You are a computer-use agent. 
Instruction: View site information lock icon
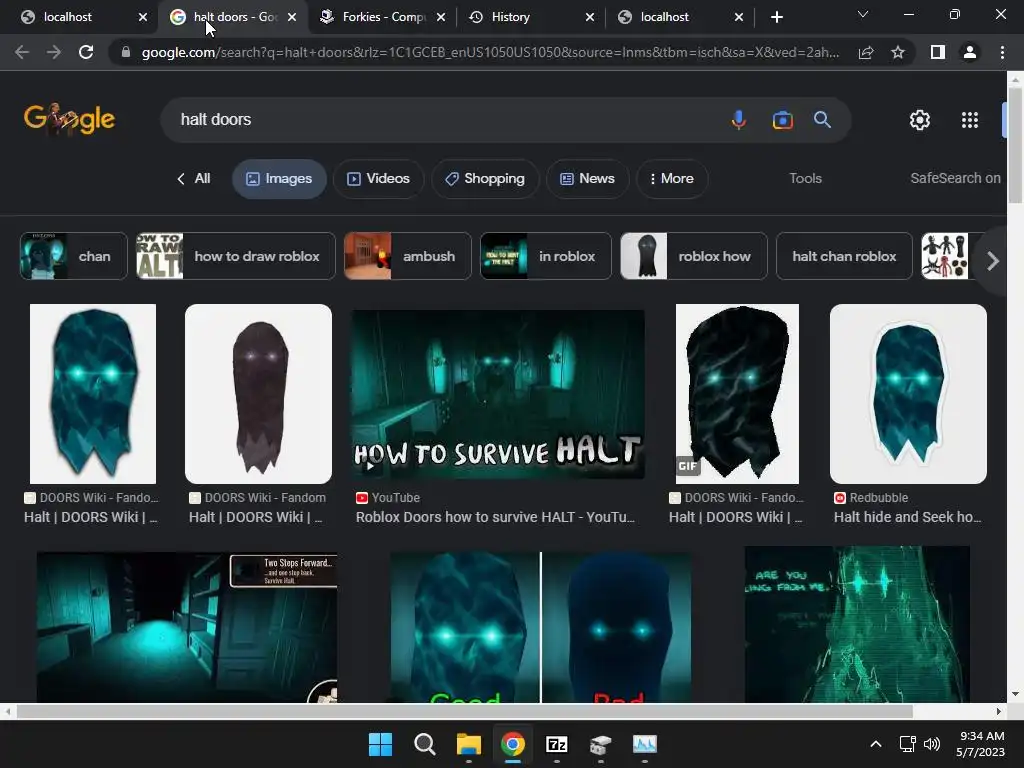click(125, 52)
